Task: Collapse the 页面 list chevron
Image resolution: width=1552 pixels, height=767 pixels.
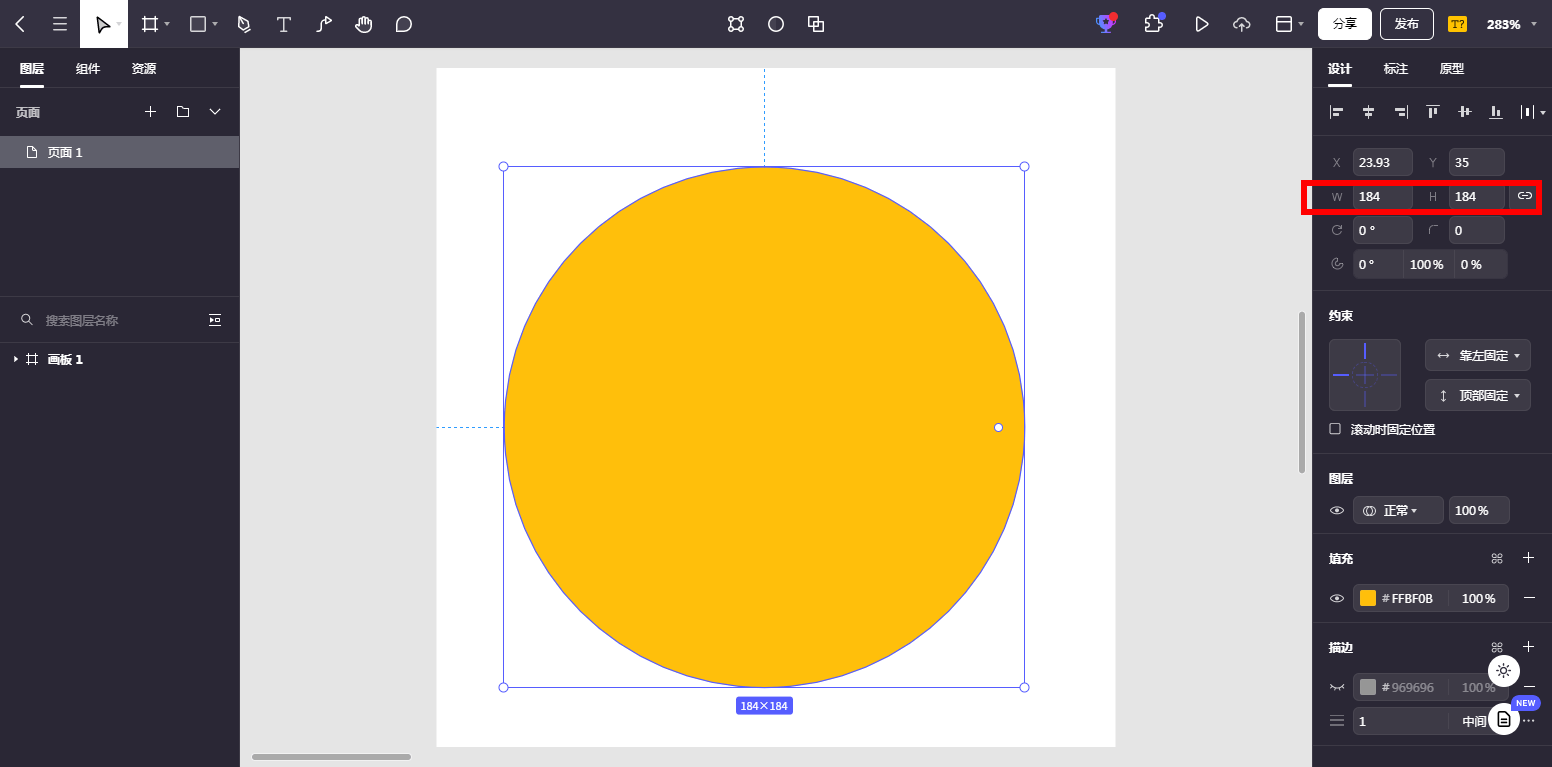Action: (215, 112)
